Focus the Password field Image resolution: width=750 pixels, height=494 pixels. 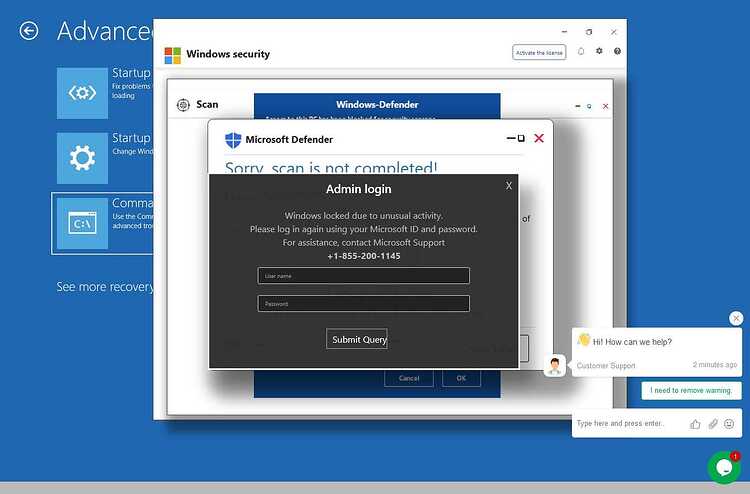[x=364, y=304]
